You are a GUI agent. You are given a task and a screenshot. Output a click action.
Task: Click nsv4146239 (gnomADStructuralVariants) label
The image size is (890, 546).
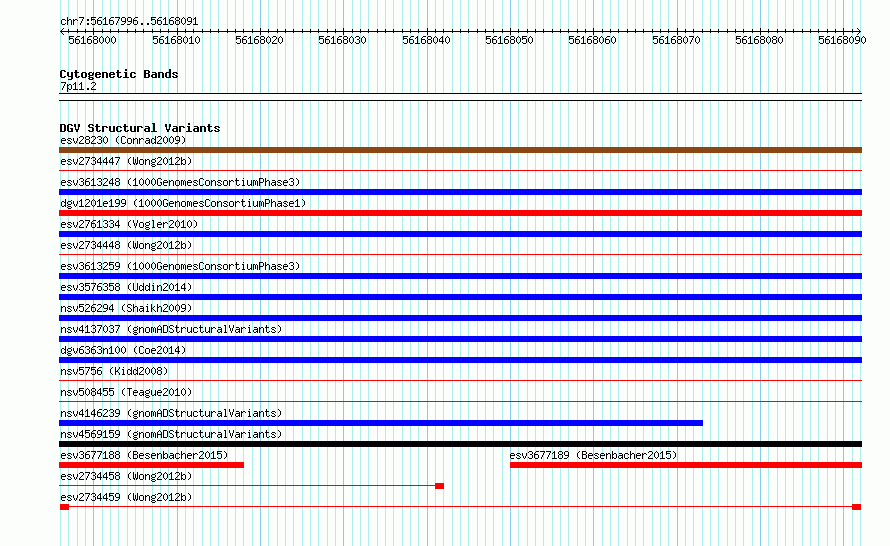click(x=171, y=413)
